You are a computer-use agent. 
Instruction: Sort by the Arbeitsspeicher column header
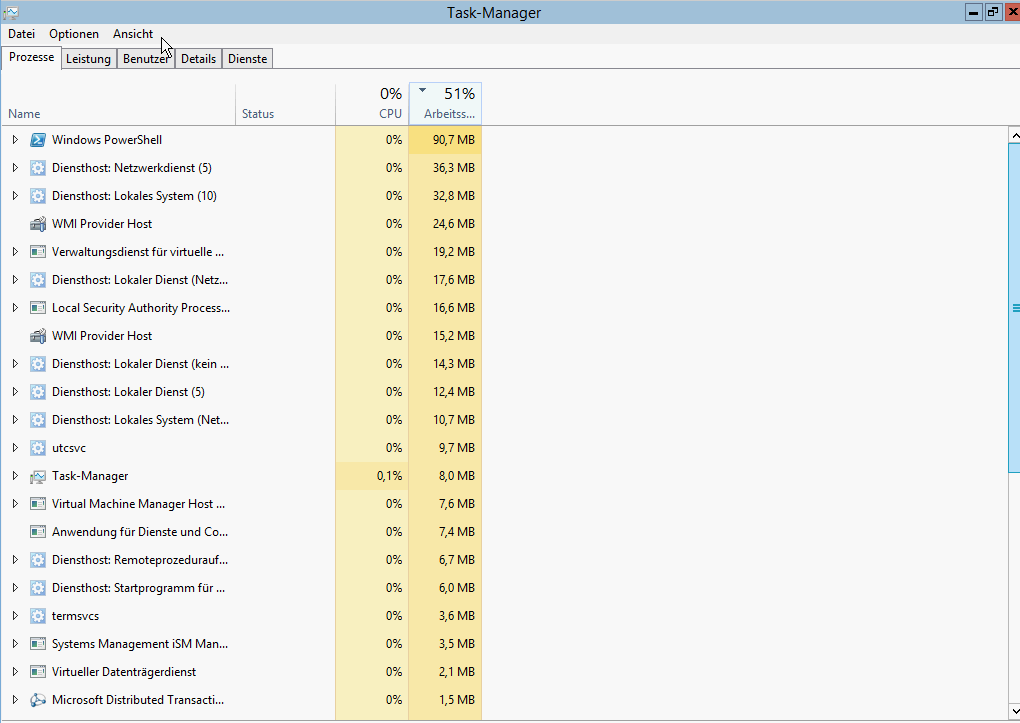(446, 104)
